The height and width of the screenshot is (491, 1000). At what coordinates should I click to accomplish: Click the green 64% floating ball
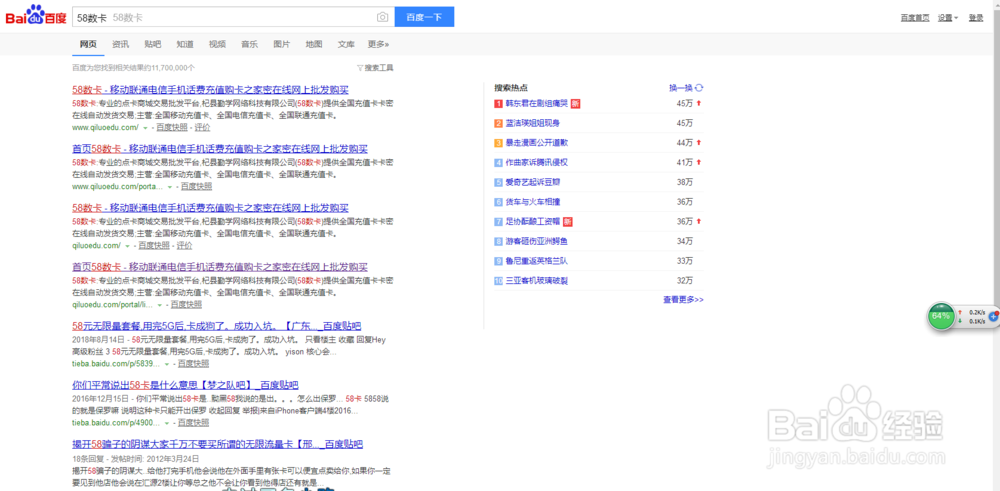(941, 316)
